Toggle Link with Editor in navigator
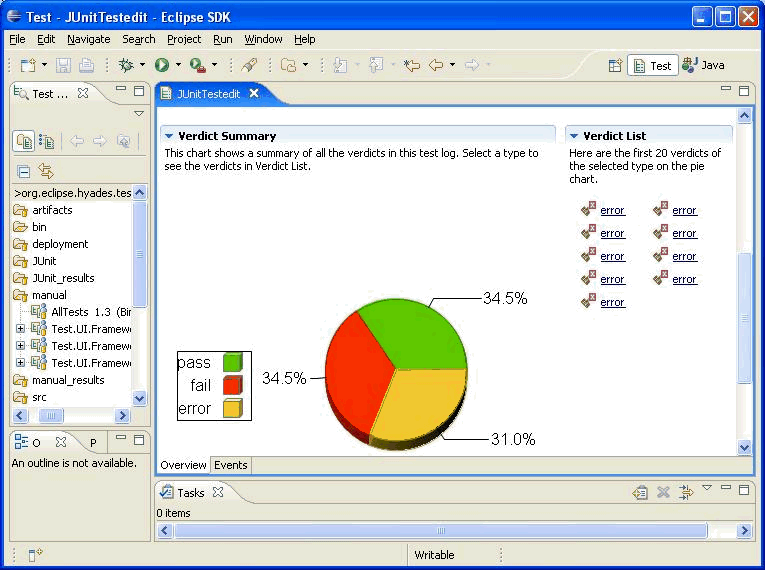Image resolution: width=765 pixels, height=570 pixels. (46, 171)
